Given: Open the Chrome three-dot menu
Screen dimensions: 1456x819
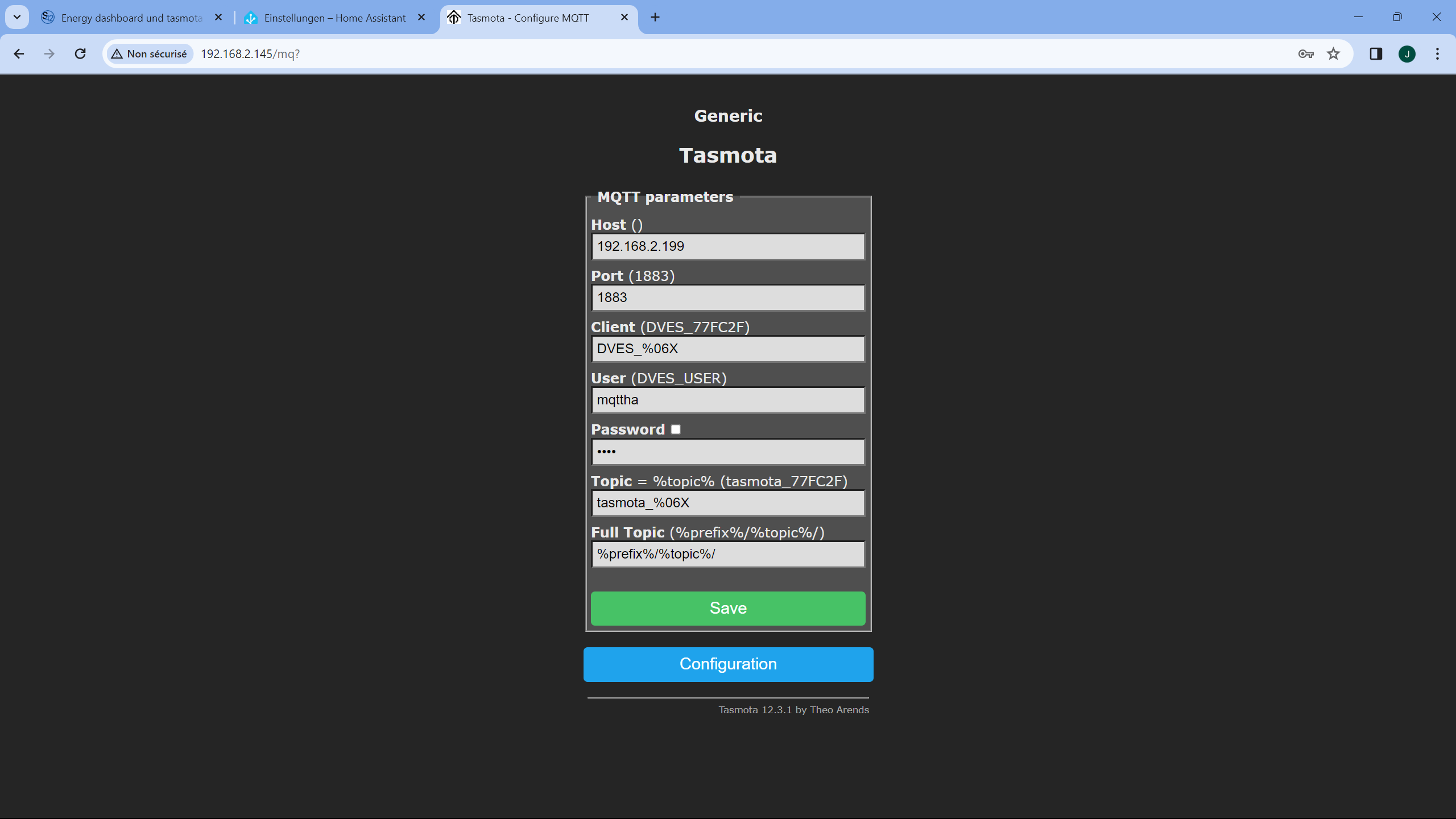Looking at the screenshot, I should (1437, 54).
